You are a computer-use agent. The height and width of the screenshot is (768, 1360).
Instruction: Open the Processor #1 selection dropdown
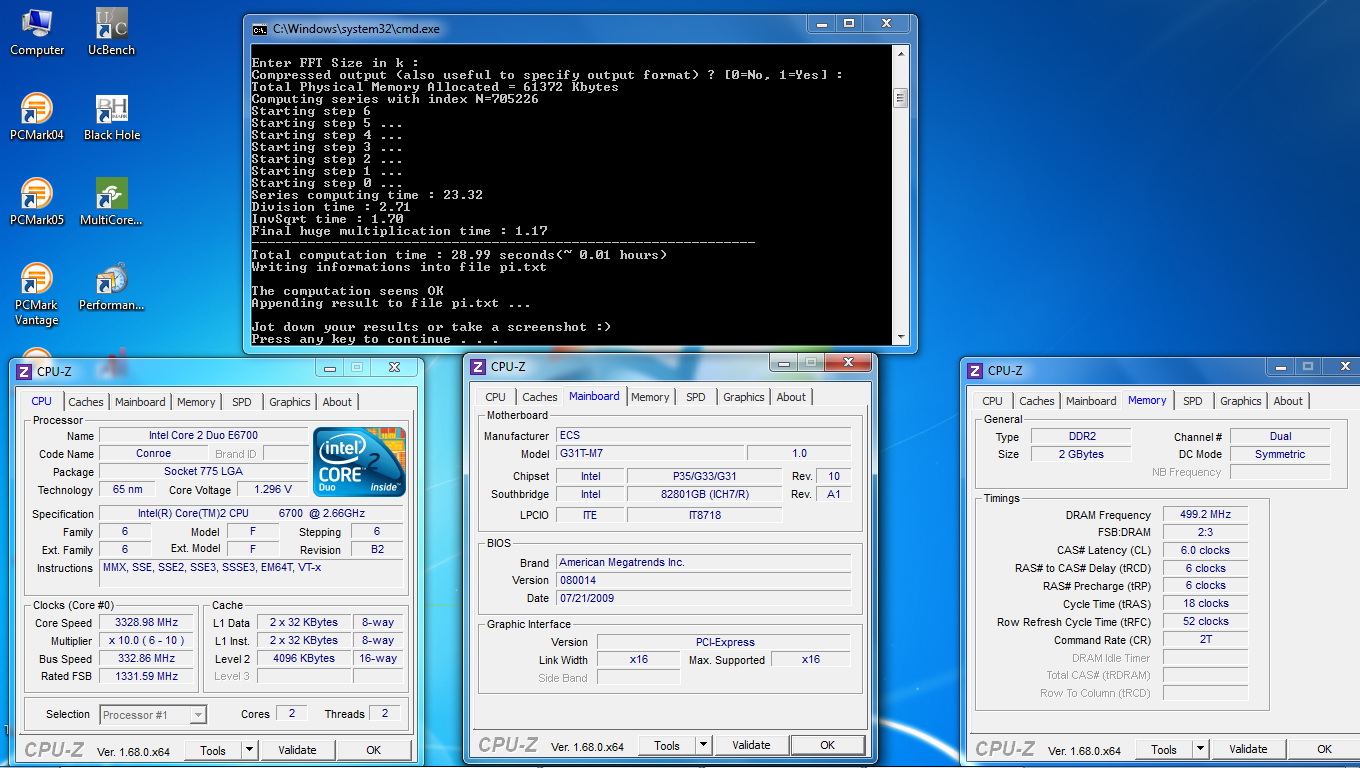[x=153, y=714]
